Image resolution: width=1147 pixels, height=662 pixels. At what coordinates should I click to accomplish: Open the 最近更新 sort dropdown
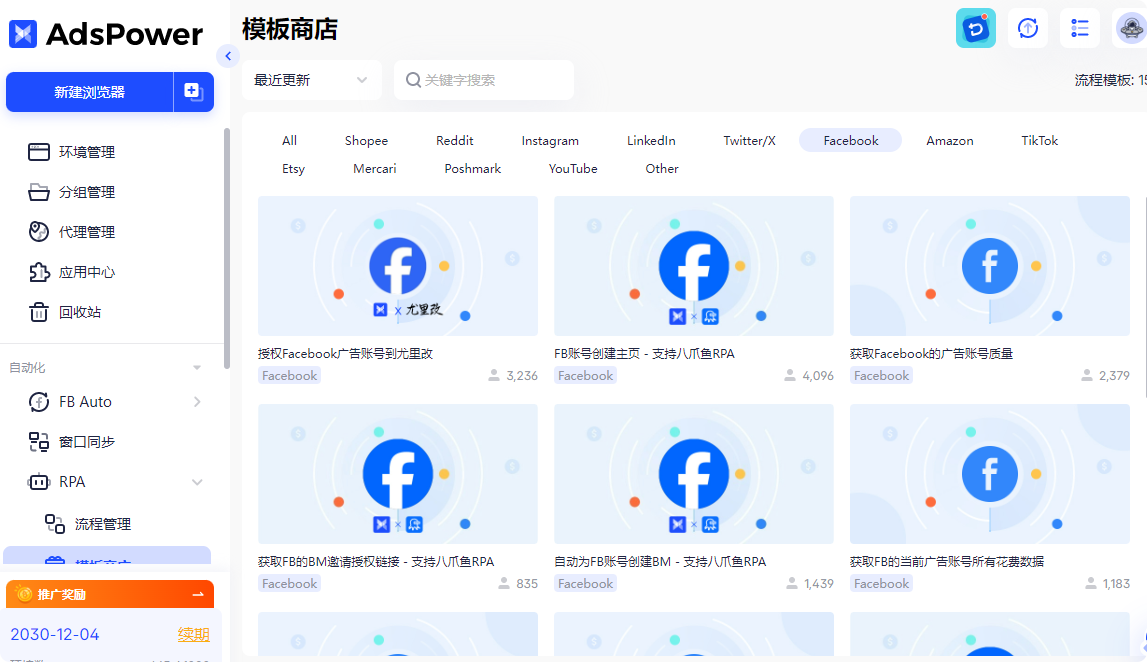[x=312, y=80]
